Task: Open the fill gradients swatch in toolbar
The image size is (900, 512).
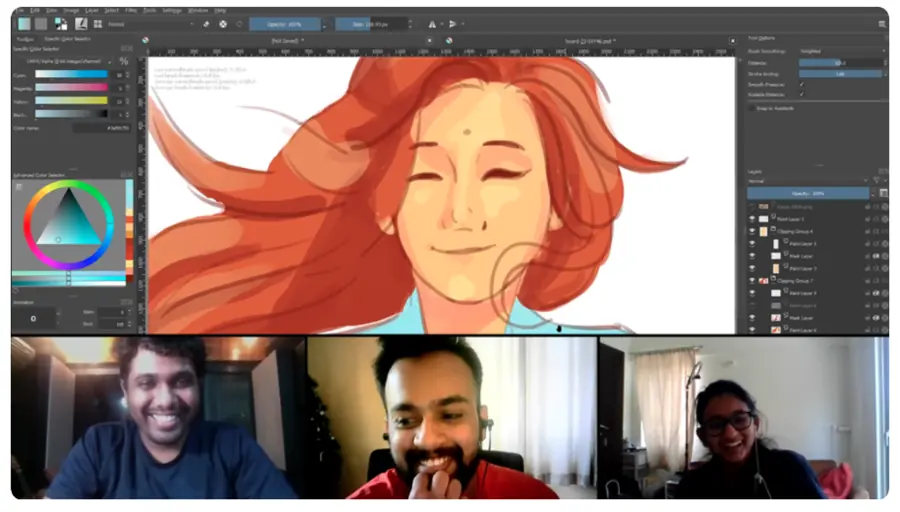Action: point(24,24)
